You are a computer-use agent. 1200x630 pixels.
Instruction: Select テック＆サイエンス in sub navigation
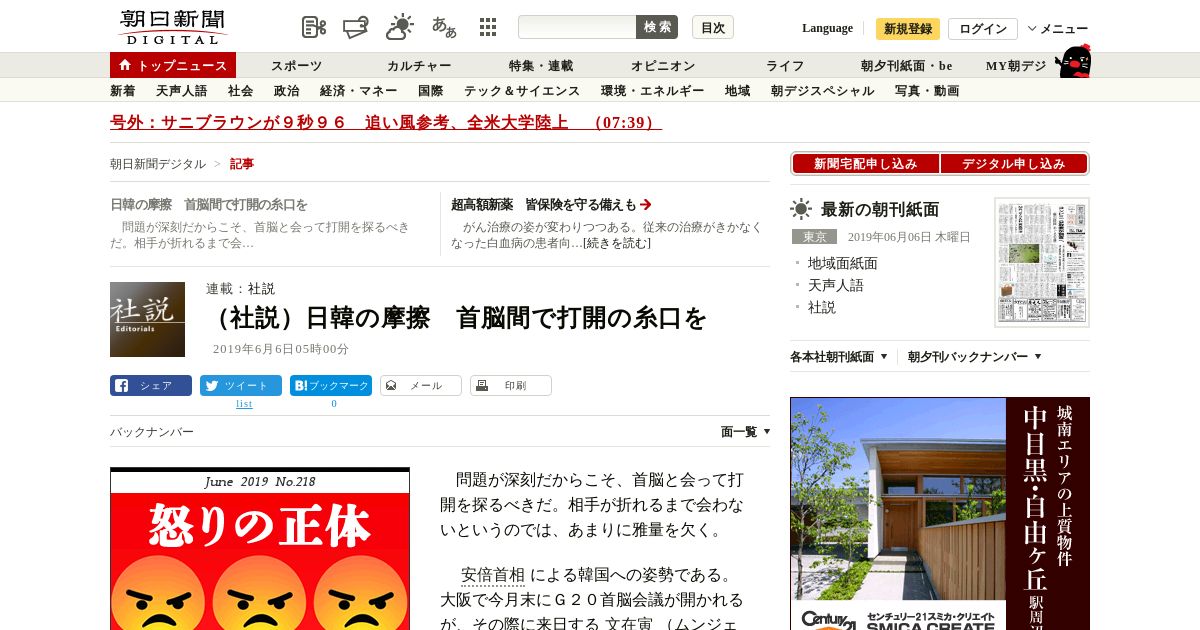(x=521, y=91)
